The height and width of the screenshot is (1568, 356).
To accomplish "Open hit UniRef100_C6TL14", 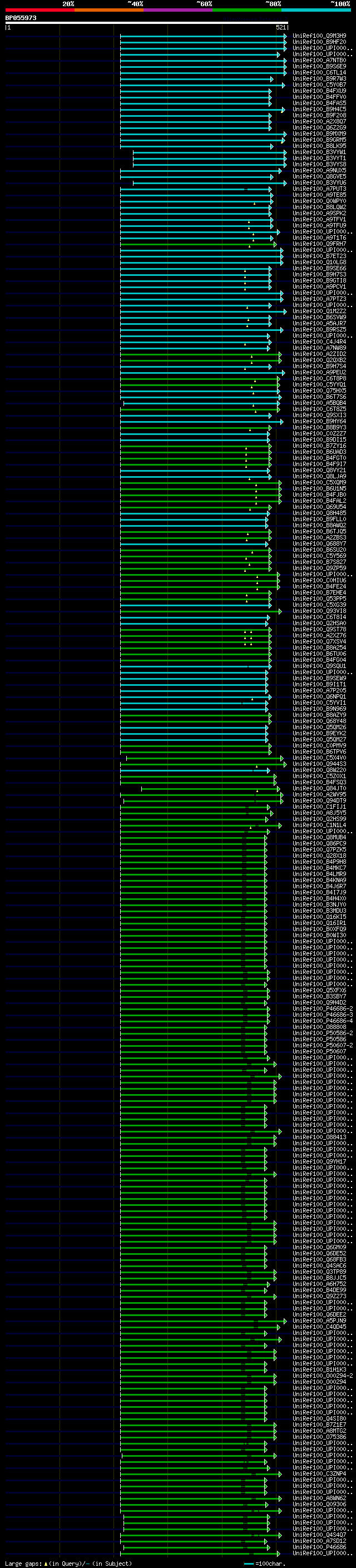I will click(x=319, y=72).
